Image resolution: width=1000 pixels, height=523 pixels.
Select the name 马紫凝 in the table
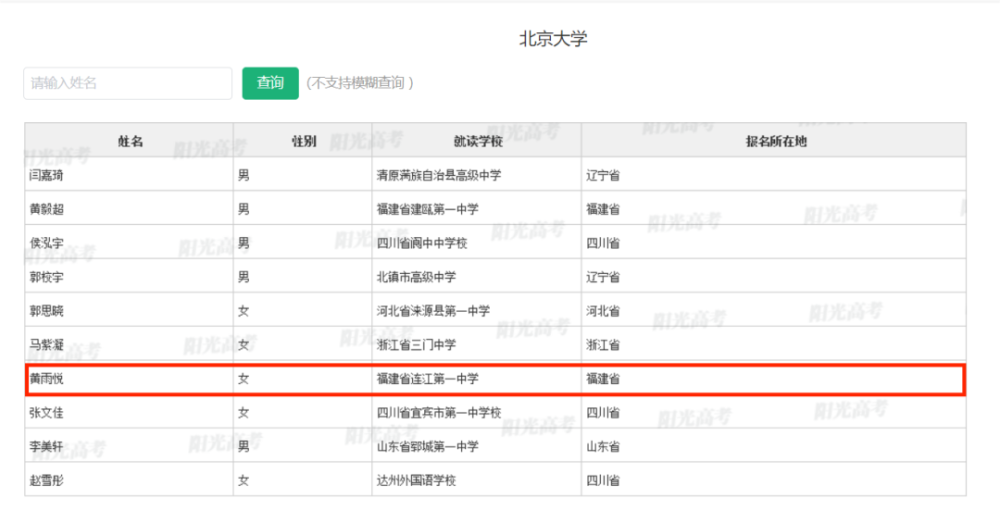47,345
